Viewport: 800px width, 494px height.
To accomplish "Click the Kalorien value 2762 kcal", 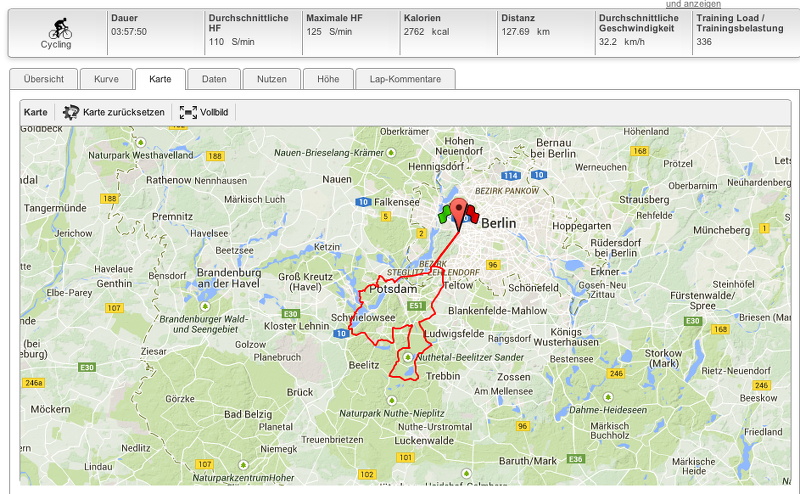I will click(427, 32).
